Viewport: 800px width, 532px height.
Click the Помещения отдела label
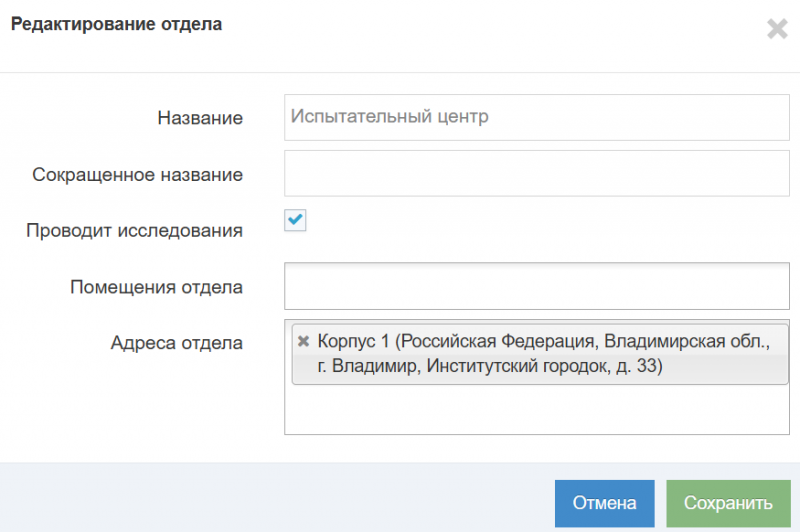[x=156, y=288]
